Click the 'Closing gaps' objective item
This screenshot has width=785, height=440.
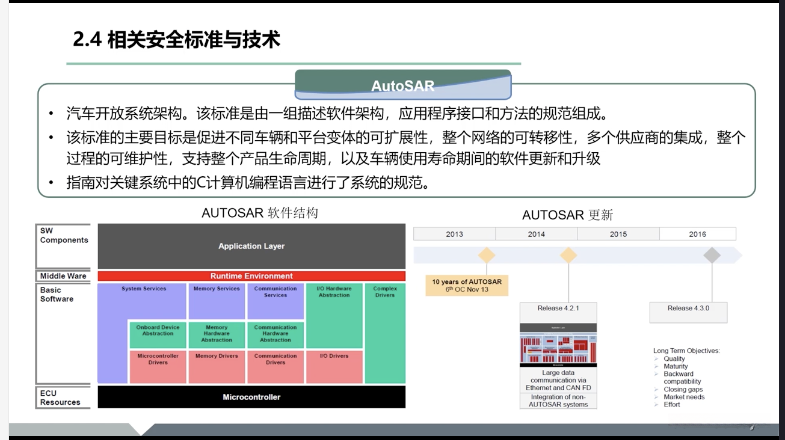tap(683, 389)
